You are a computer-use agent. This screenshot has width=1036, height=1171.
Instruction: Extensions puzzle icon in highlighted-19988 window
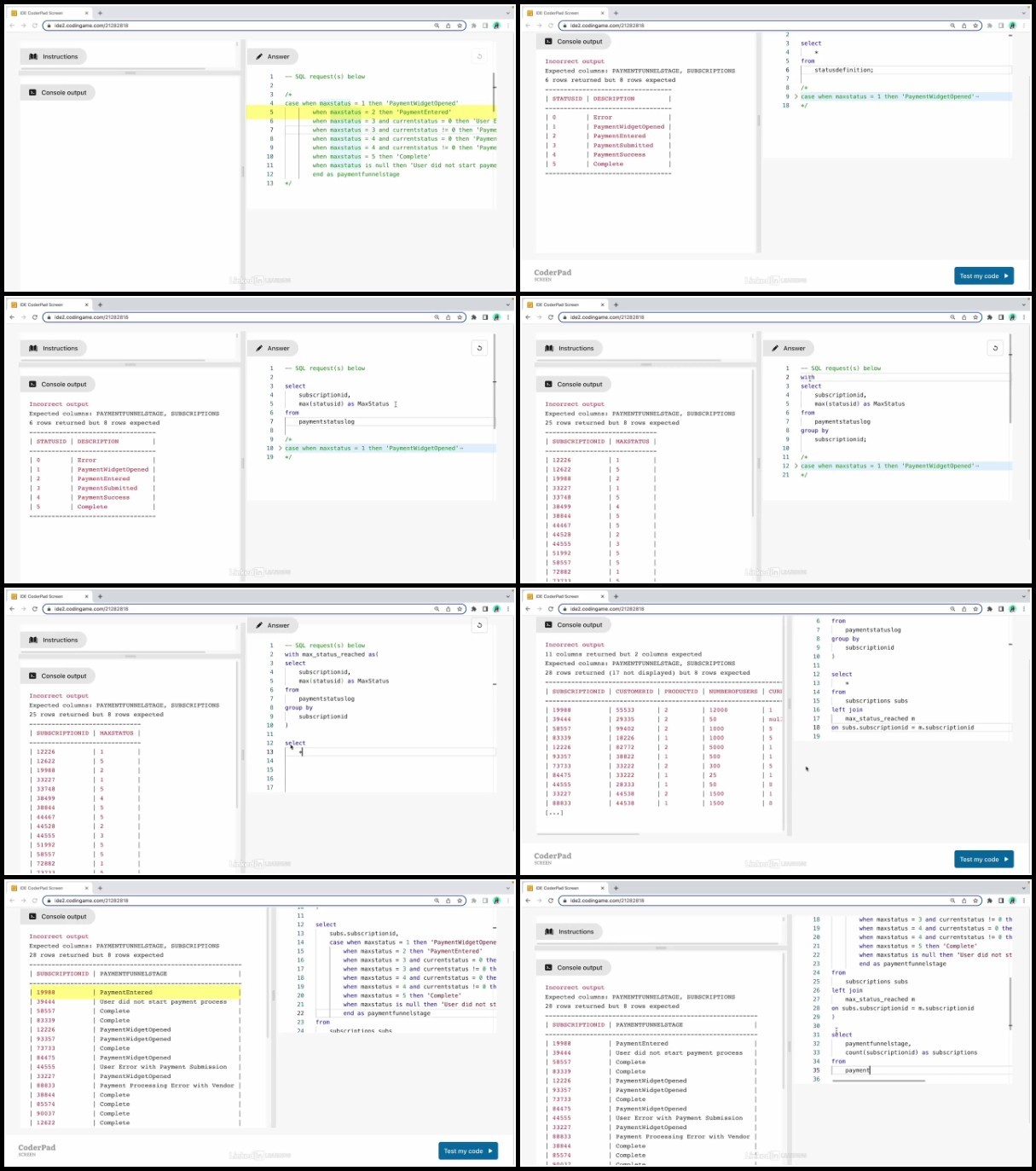473,901
